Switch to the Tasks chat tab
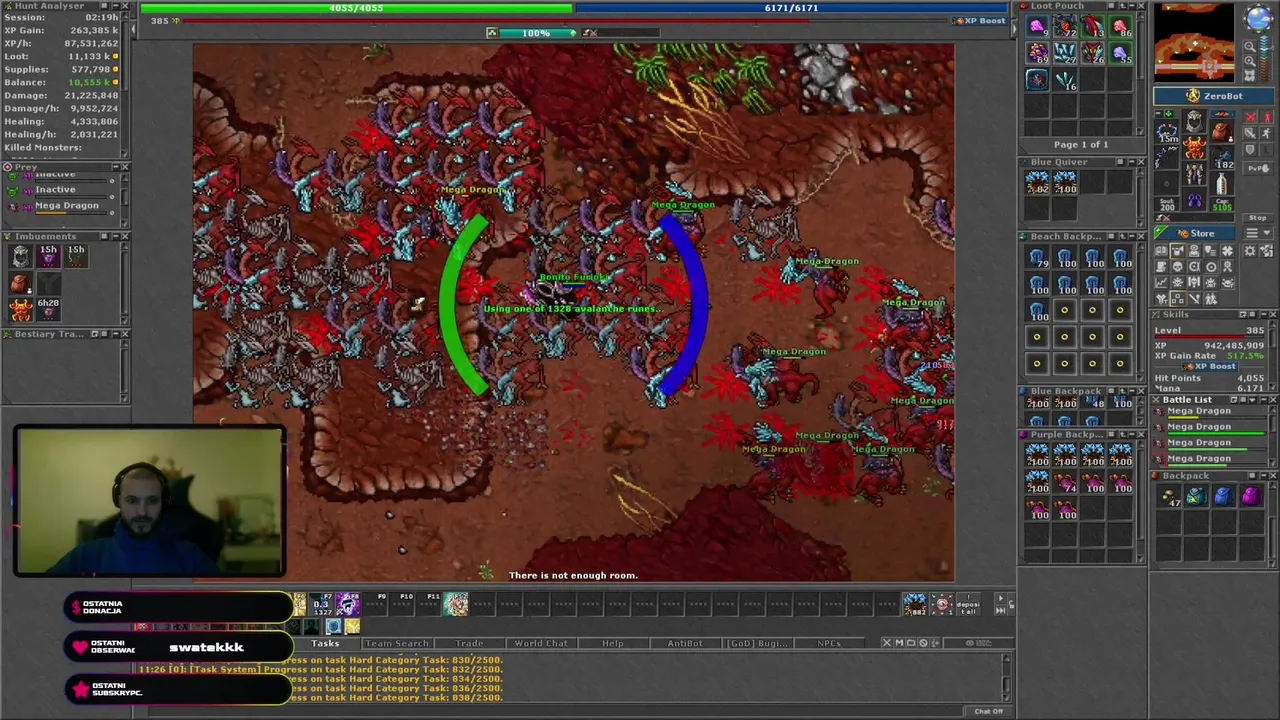 tap(325, 643)
